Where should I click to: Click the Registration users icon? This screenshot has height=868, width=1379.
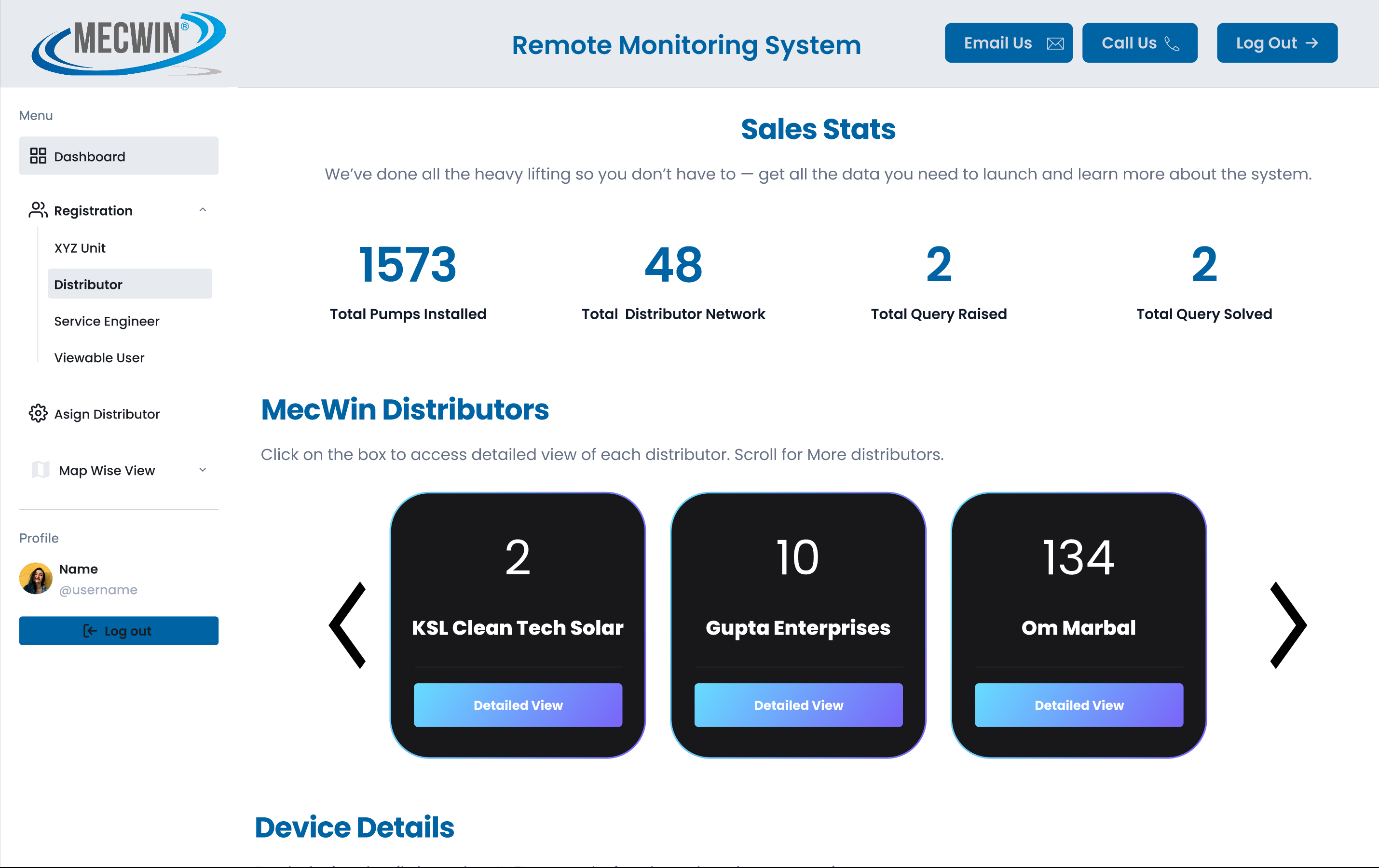pyautogui.click(x=38, y=210)
